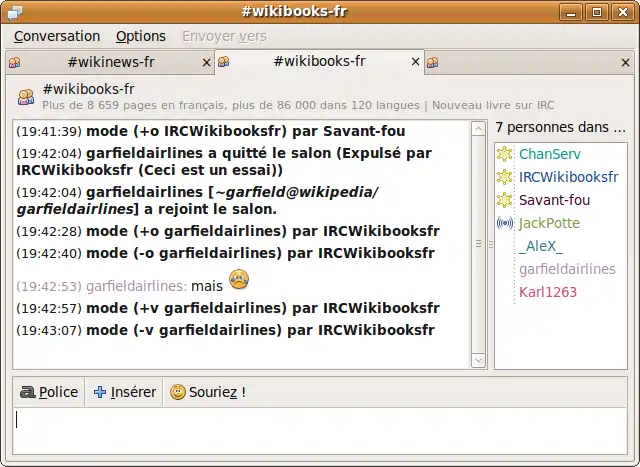Click the voice icon next to JackPotte
This screenshot has height=467, width=640.
(505, 223)
